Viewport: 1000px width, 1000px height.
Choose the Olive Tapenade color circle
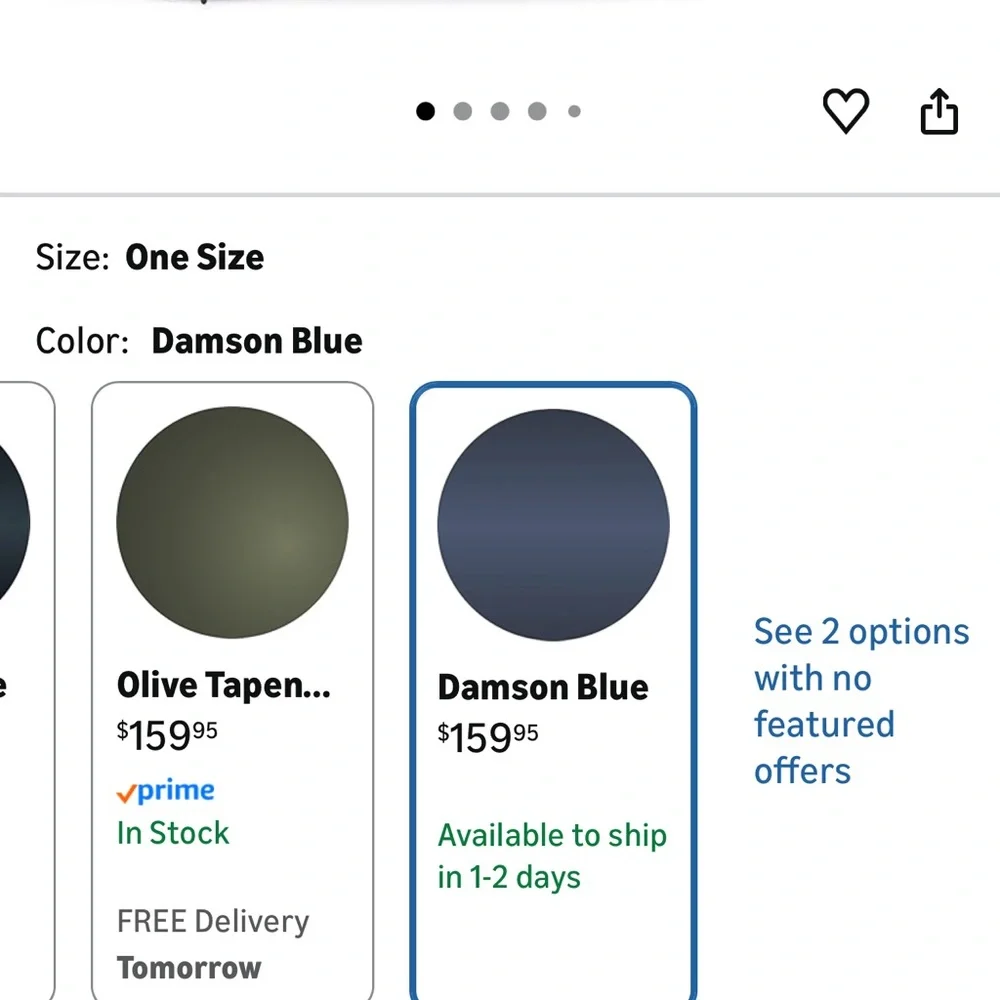click(232, 522)
